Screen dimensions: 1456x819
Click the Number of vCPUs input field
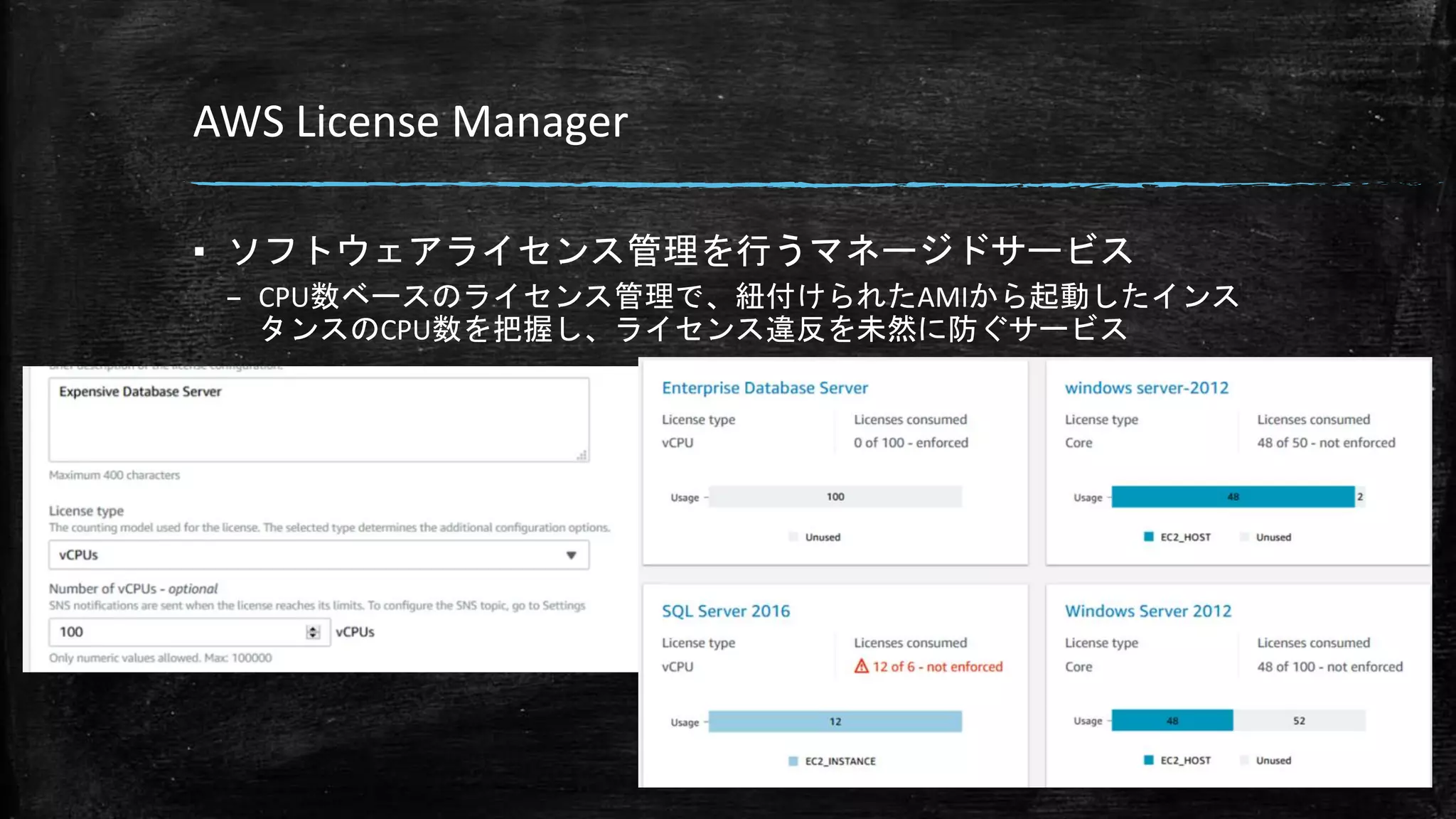tap(189, 632)
